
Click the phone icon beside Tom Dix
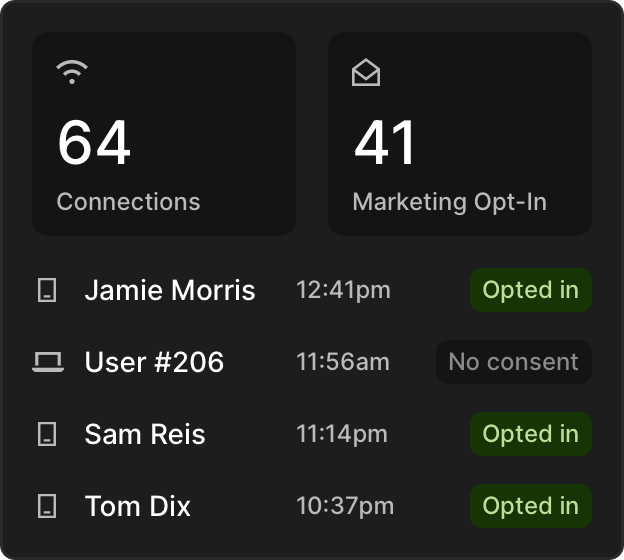click(x=47, y=506)
